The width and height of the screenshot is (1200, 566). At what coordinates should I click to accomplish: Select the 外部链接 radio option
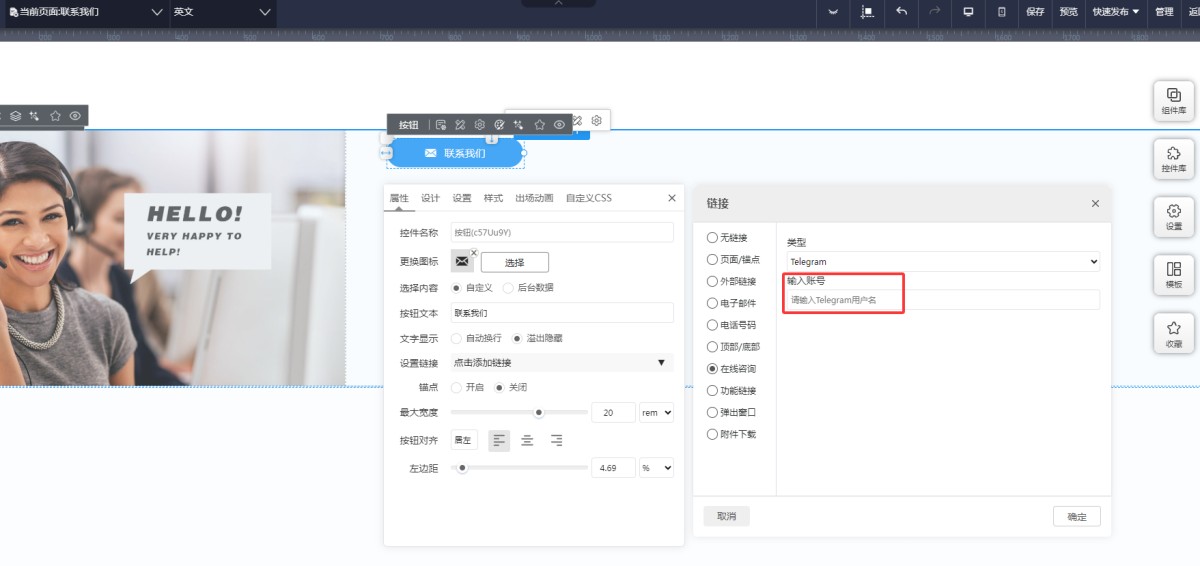(x=713, y=281)
